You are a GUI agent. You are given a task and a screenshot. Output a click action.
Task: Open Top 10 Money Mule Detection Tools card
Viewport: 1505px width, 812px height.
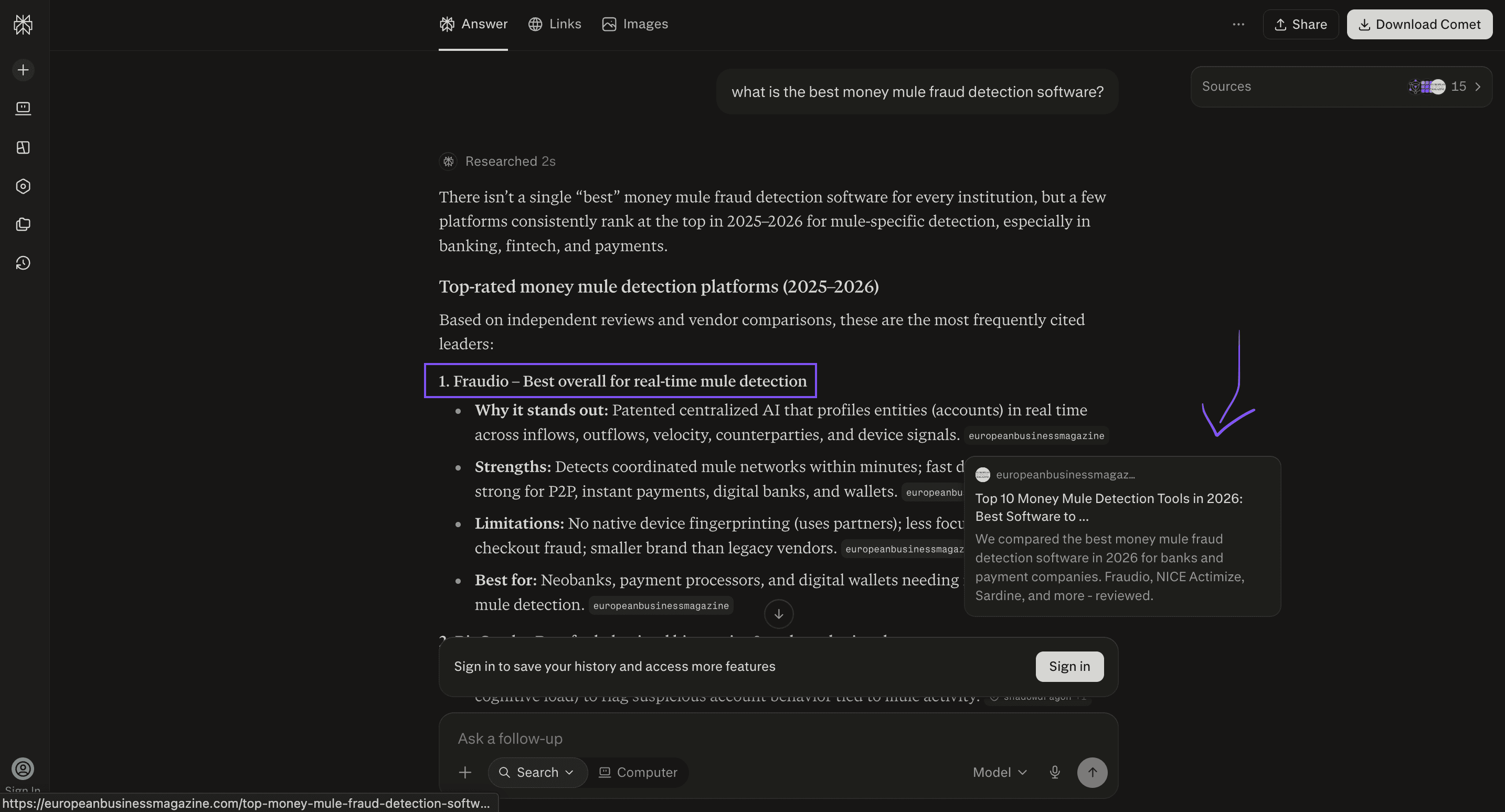[1122, 536]
